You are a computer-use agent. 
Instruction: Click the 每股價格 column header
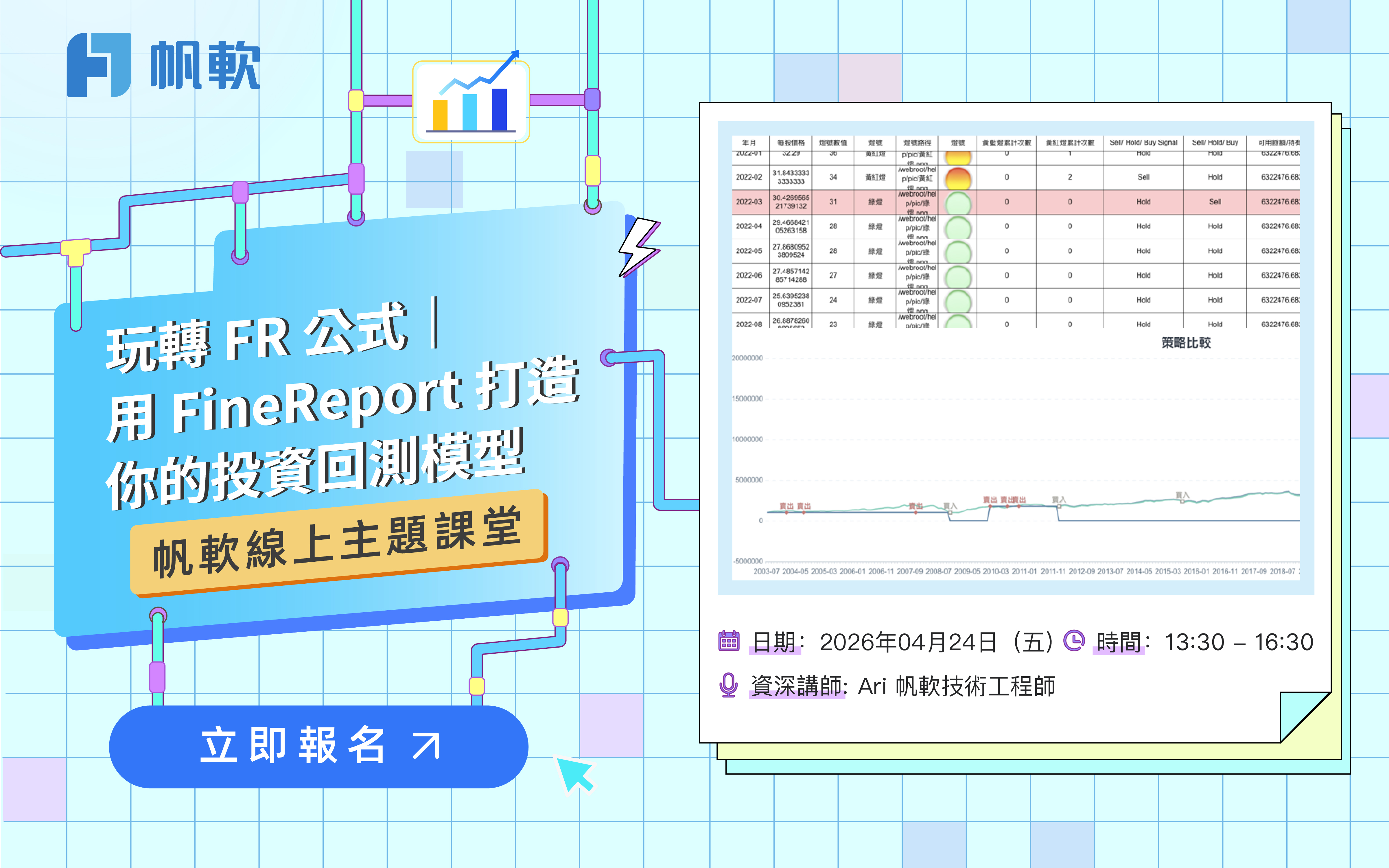point(791,142)
